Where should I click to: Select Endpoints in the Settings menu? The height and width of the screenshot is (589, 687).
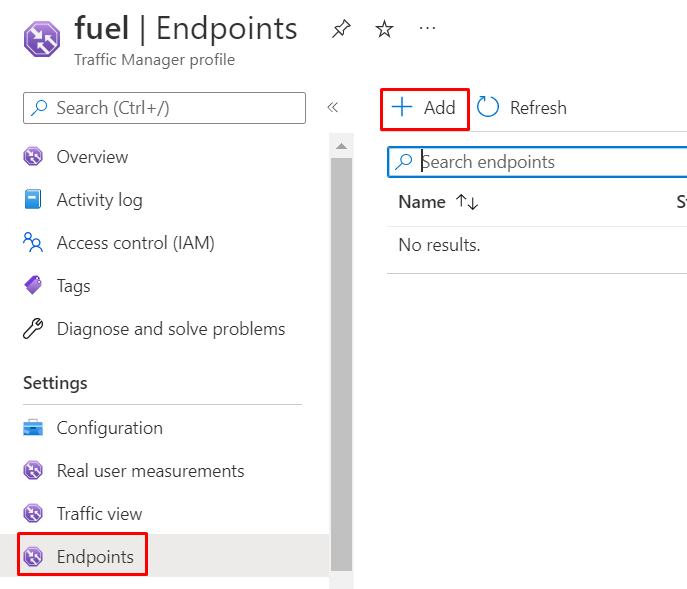tap(95, 557)
